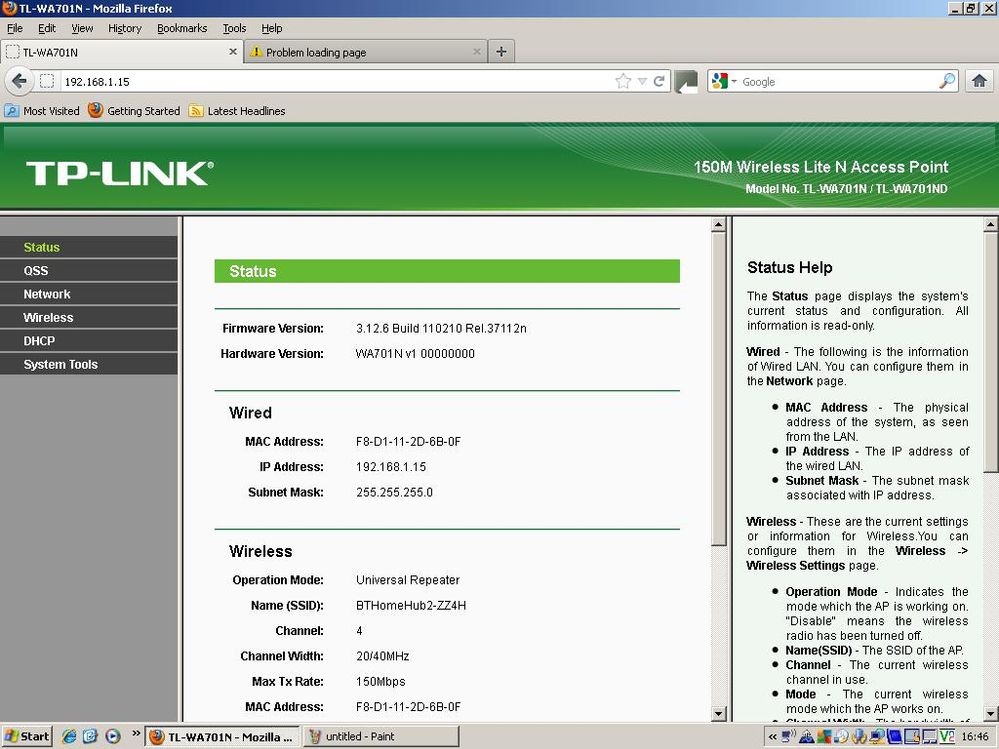
Task: Open the DHCP section in sidebar
Action: pos(89,341)
